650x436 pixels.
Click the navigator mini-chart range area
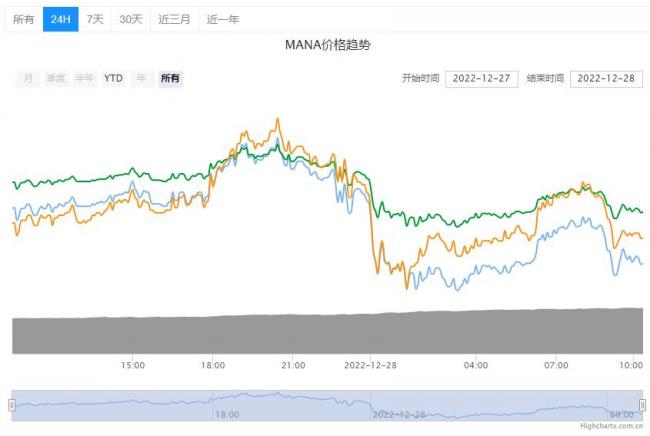[x=327, y=405]
